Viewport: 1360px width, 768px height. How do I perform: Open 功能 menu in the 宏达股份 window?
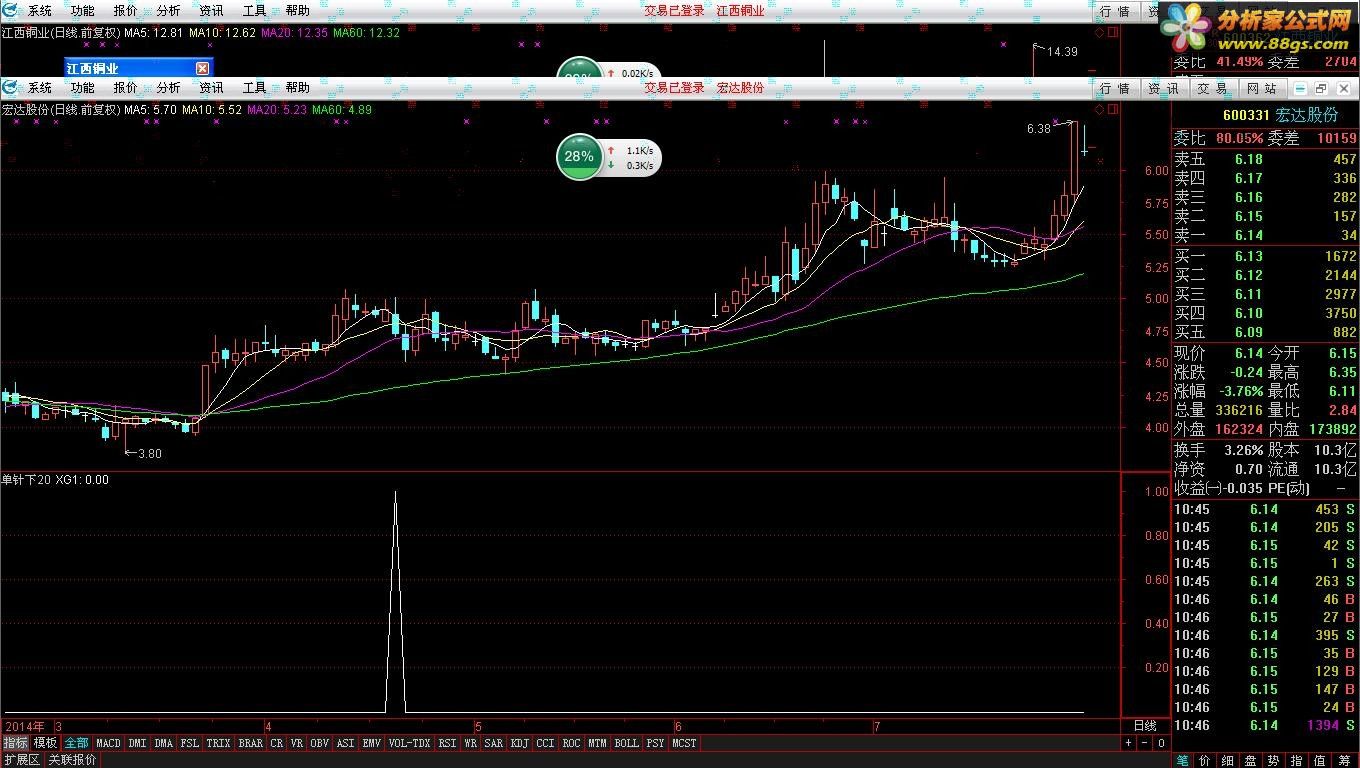pos(83,88)
